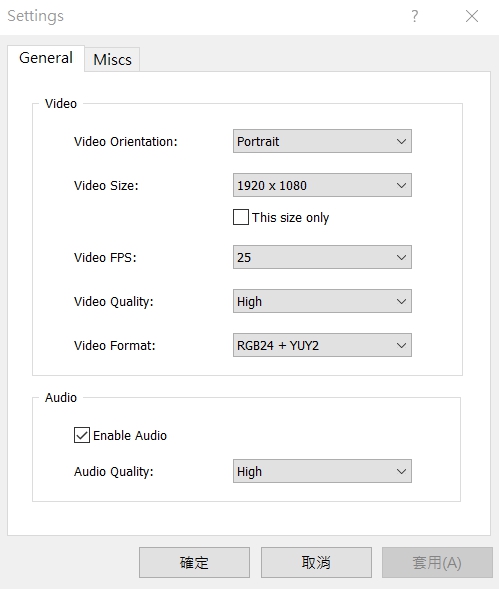Click the chevron beside the 25 FPS value
This screenshot has width=499, height=589.
click(401, 258)
